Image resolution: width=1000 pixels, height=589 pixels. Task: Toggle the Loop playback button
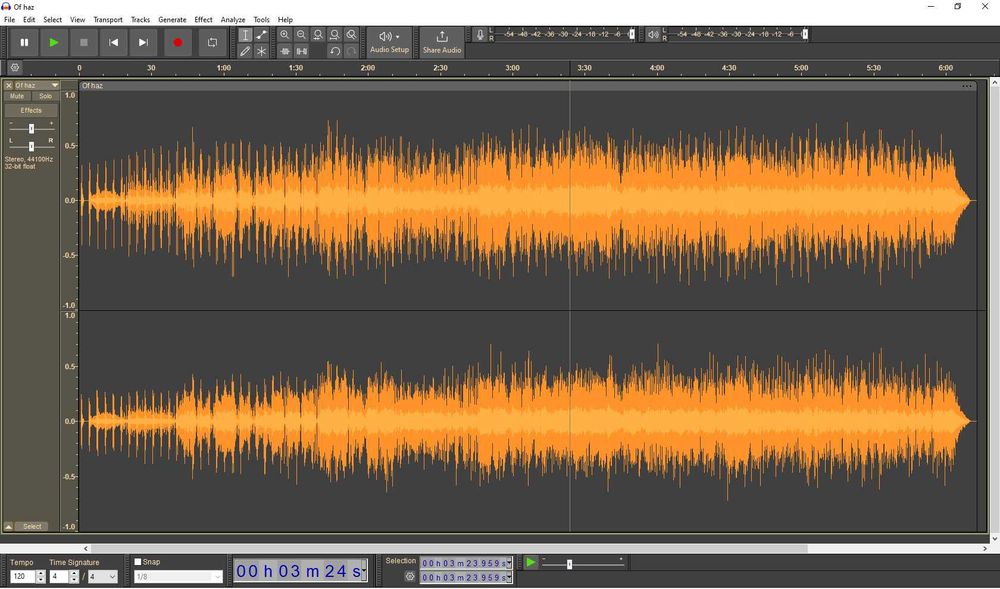pos(212,43)
